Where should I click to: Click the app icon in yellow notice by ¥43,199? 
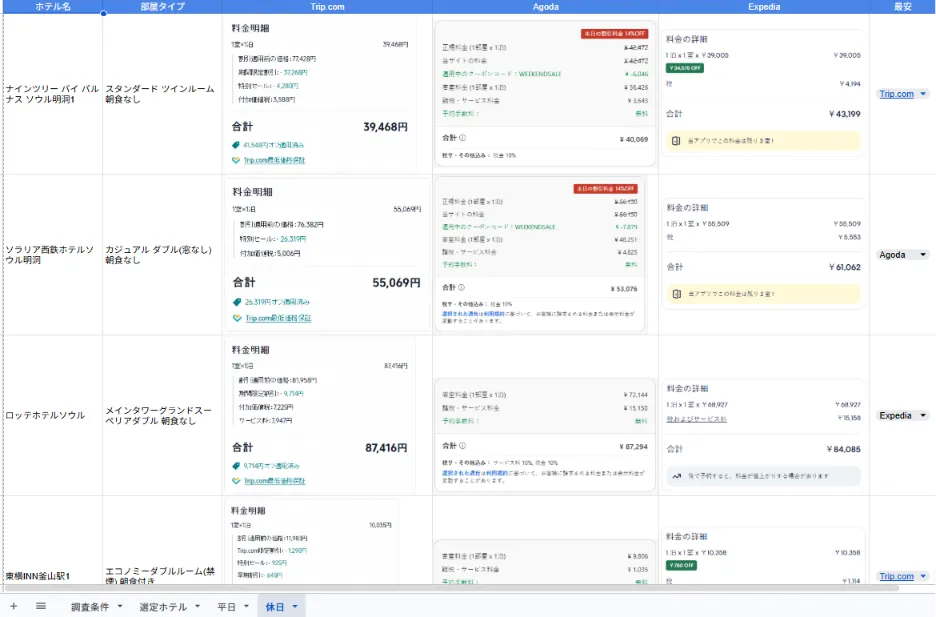point(676,141)
